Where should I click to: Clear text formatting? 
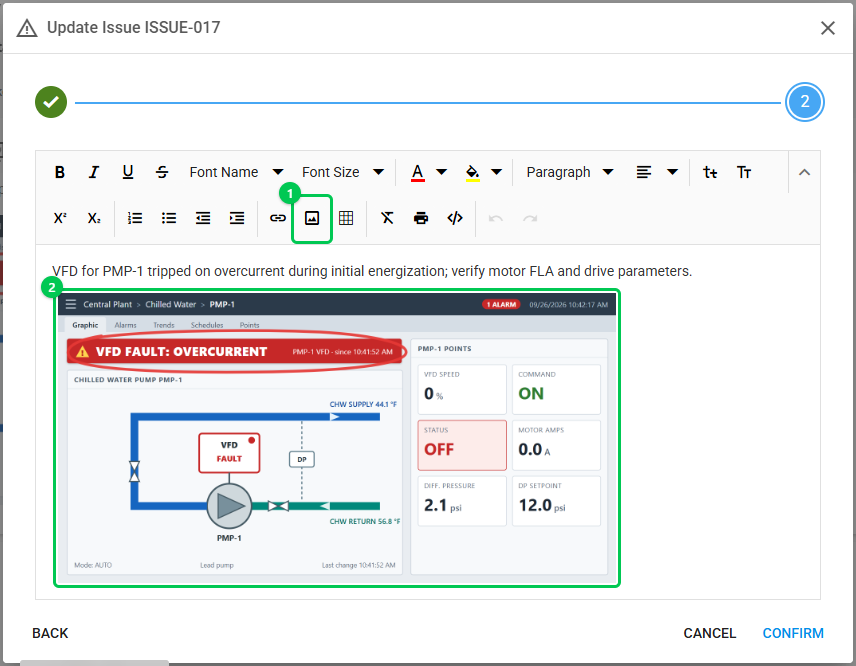coord(387,218)
